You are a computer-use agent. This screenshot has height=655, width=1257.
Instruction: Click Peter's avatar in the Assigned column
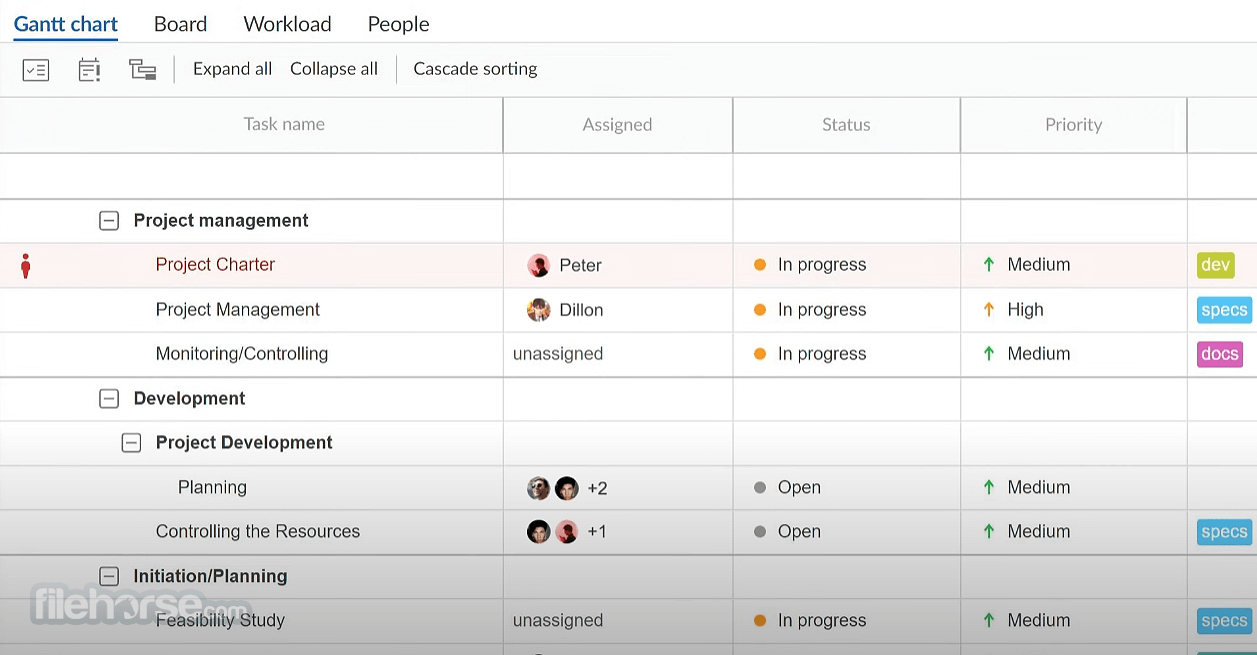(x=539, y=265)
